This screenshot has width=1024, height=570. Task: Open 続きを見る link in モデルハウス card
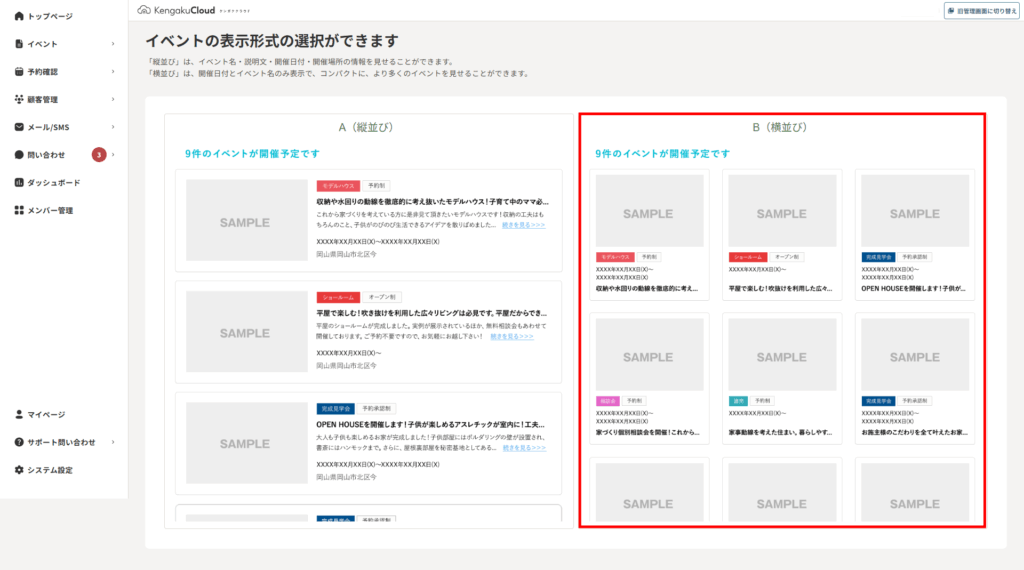coord(523,225)
